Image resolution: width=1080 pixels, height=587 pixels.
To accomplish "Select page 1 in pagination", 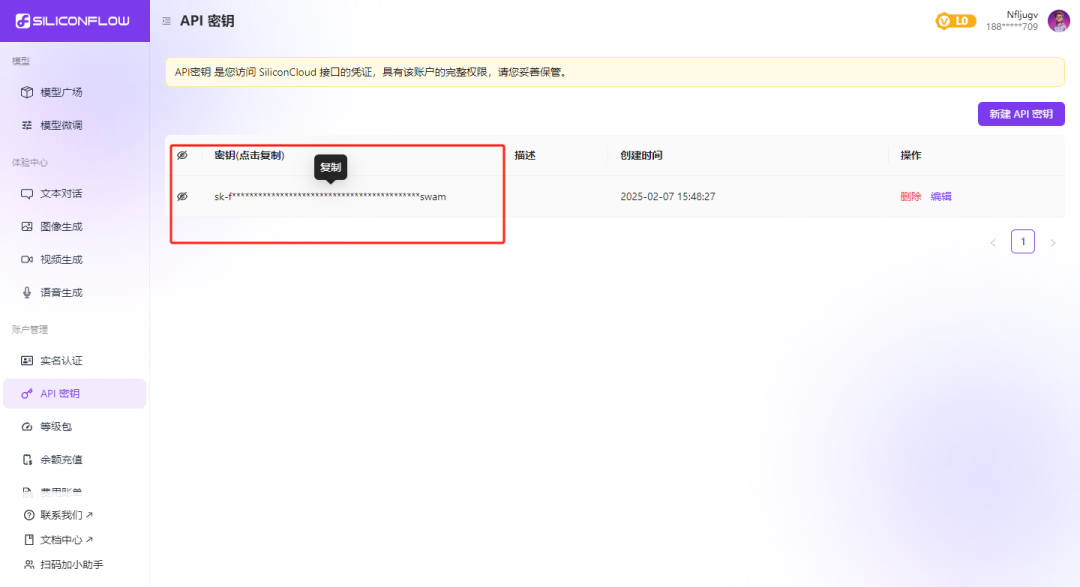I will point(1023,242).
